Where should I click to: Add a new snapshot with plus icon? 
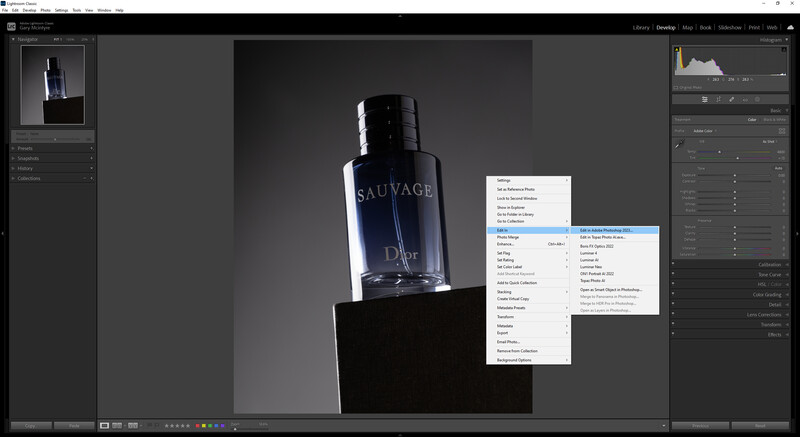(91, 158)
